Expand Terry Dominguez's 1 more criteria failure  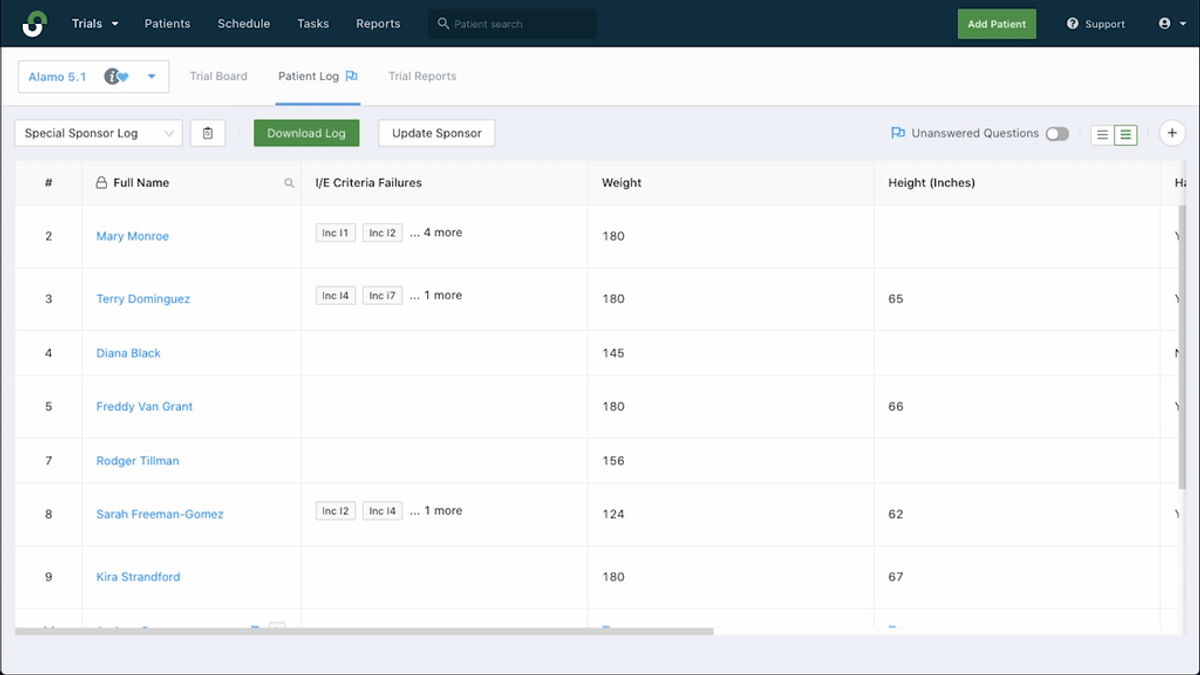[x=436, y=295]
